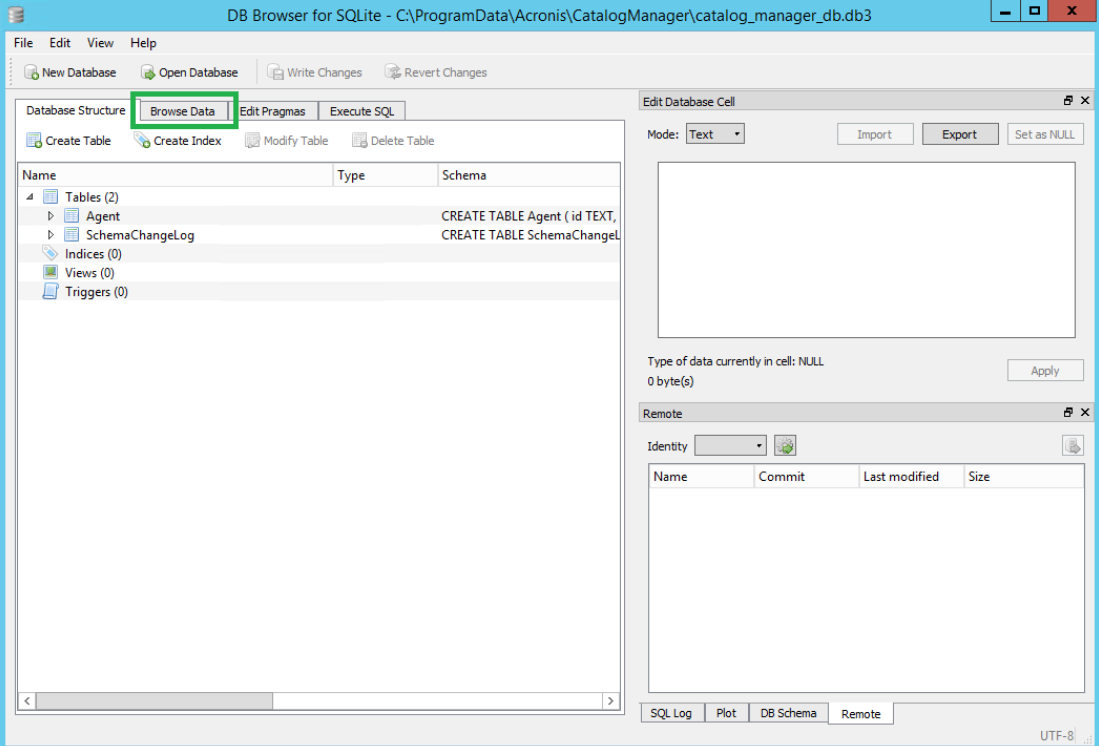
Task: Click the Agent table icon
Action: (x=71, y=216)
